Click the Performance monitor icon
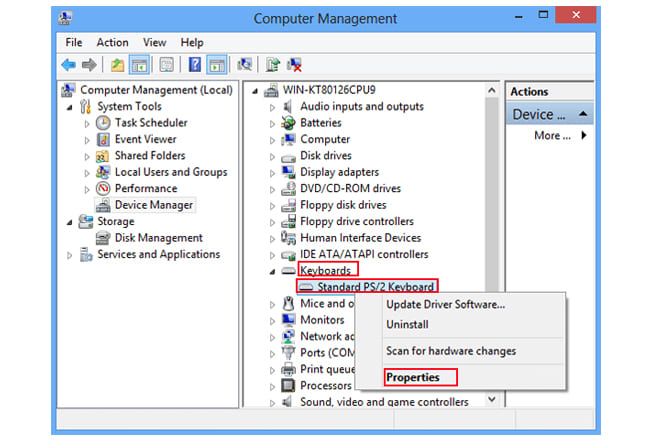The height and width of the screenshot is (441, 650). [103, 189]
